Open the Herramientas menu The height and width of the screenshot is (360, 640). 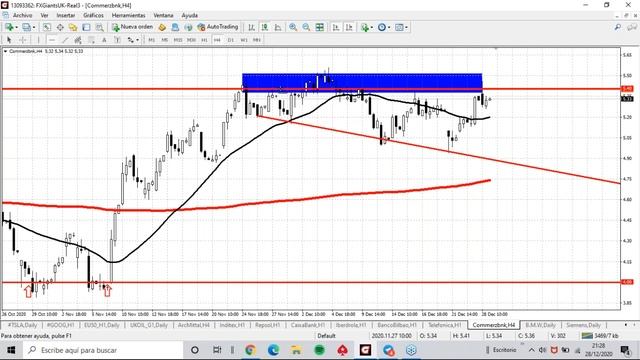[129, 16]
